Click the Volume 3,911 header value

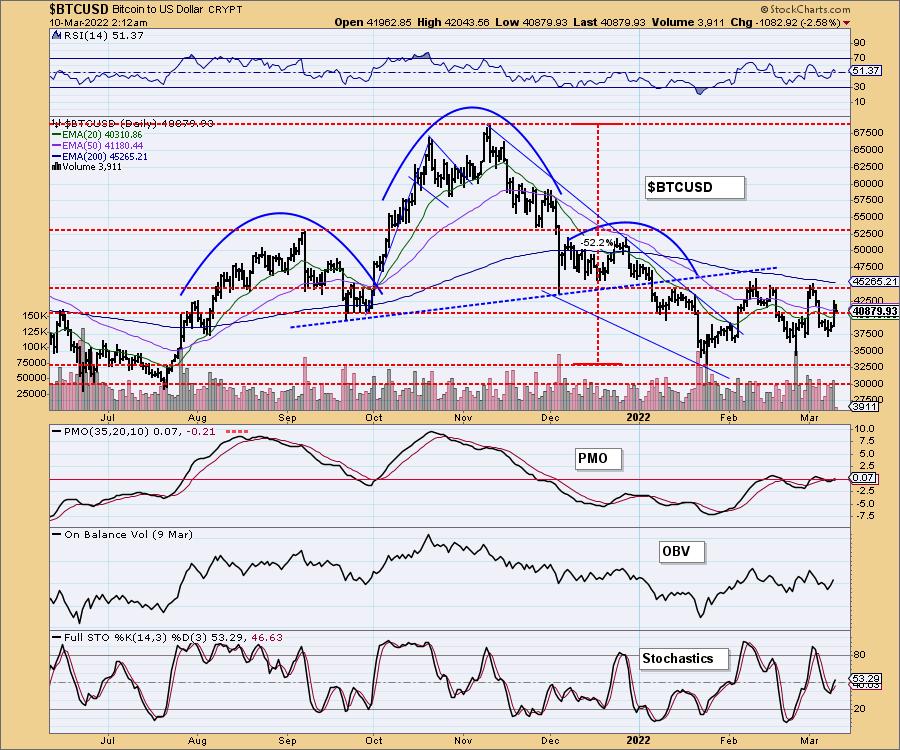coord(688,22)
